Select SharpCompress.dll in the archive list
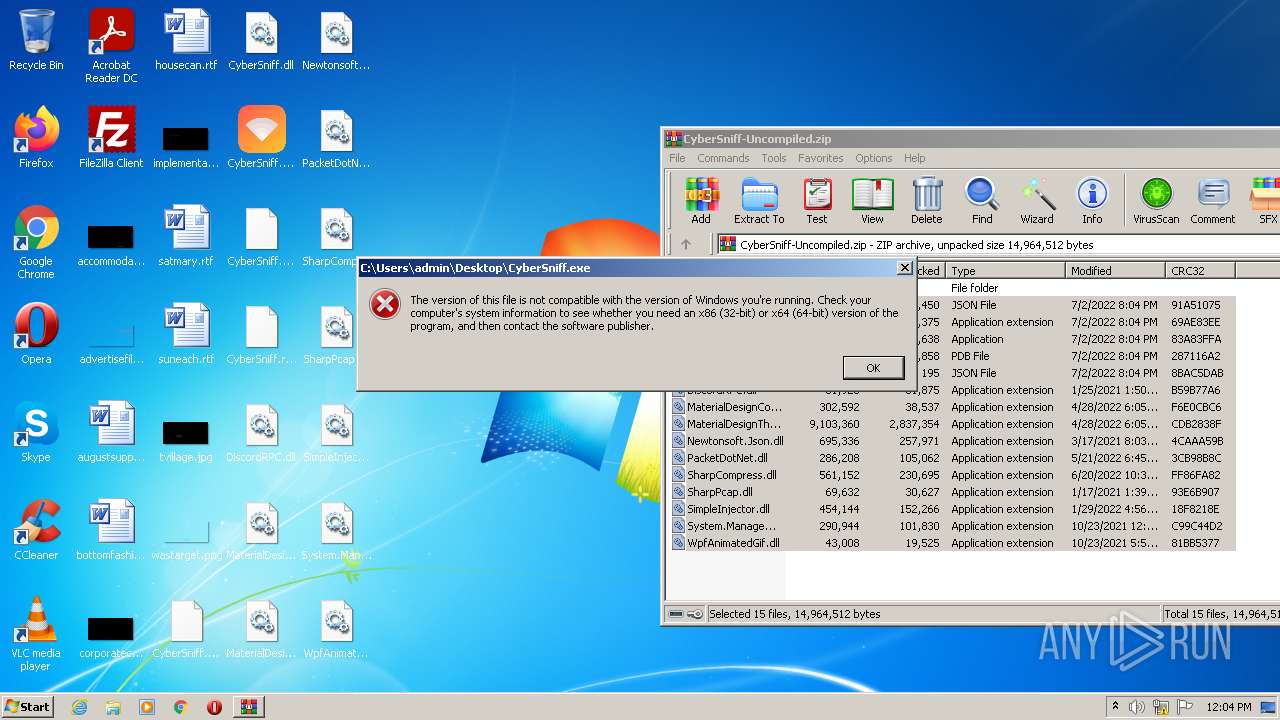 [x=953, y=475]
